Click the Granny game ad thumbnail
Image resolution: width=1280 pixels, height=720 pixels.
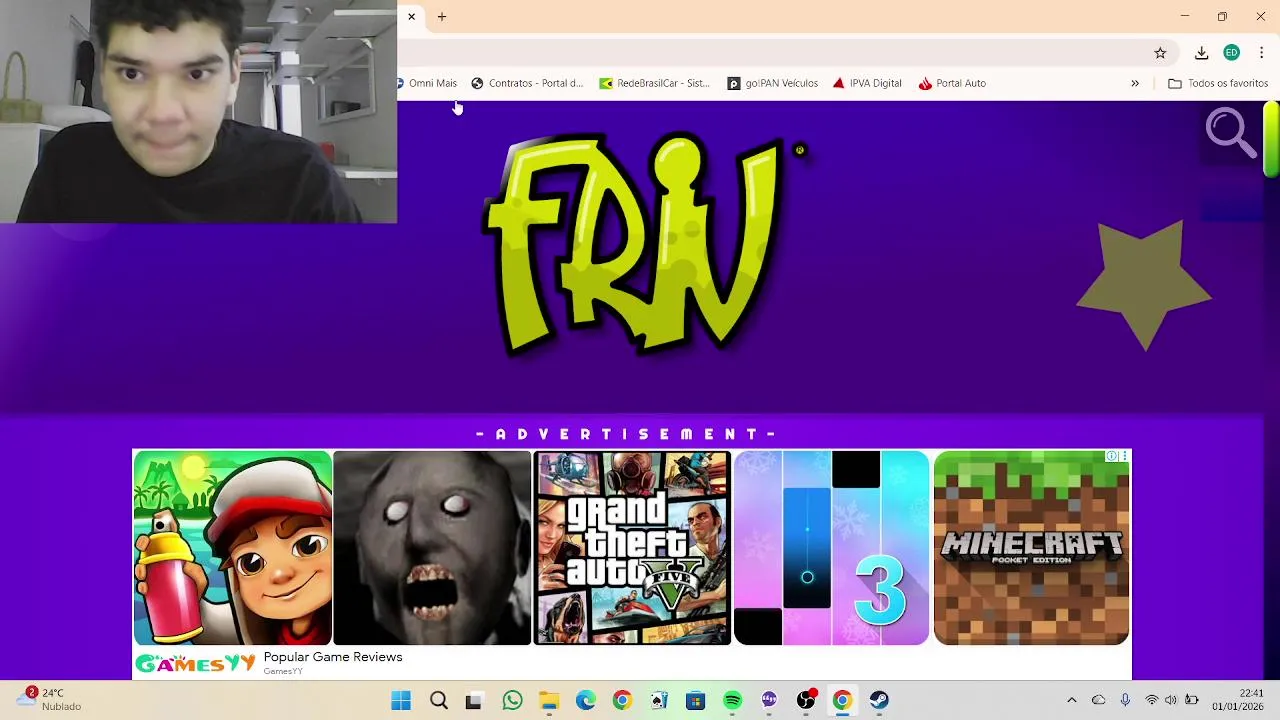click(x=432, y=548)
